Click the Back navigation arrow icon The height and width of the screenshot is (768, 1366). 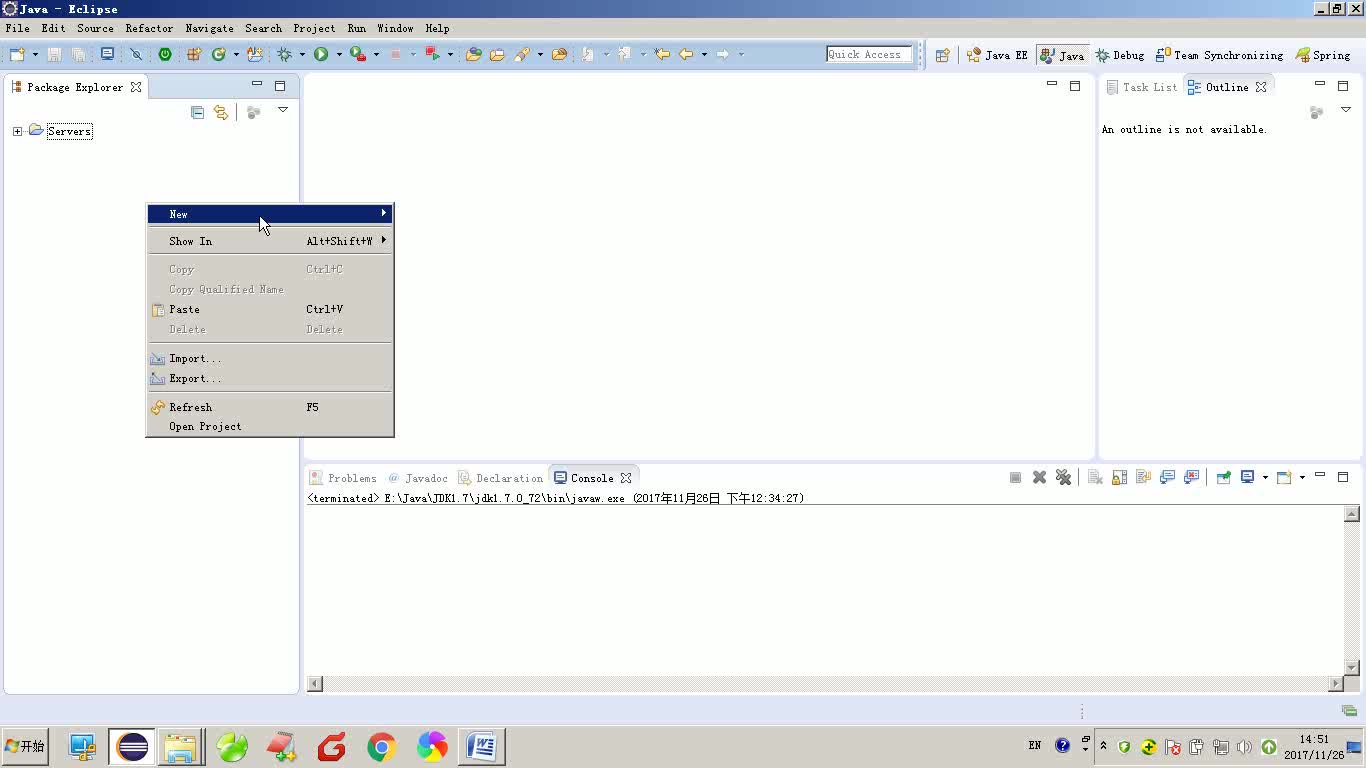pos(686,54)
